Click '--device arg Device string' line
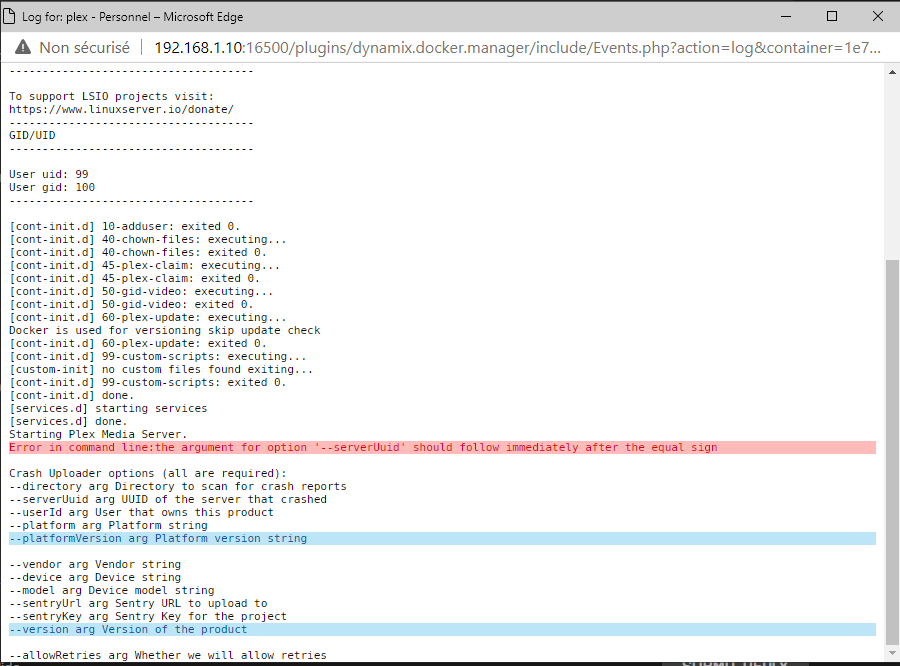 click(x=95, y=578)
